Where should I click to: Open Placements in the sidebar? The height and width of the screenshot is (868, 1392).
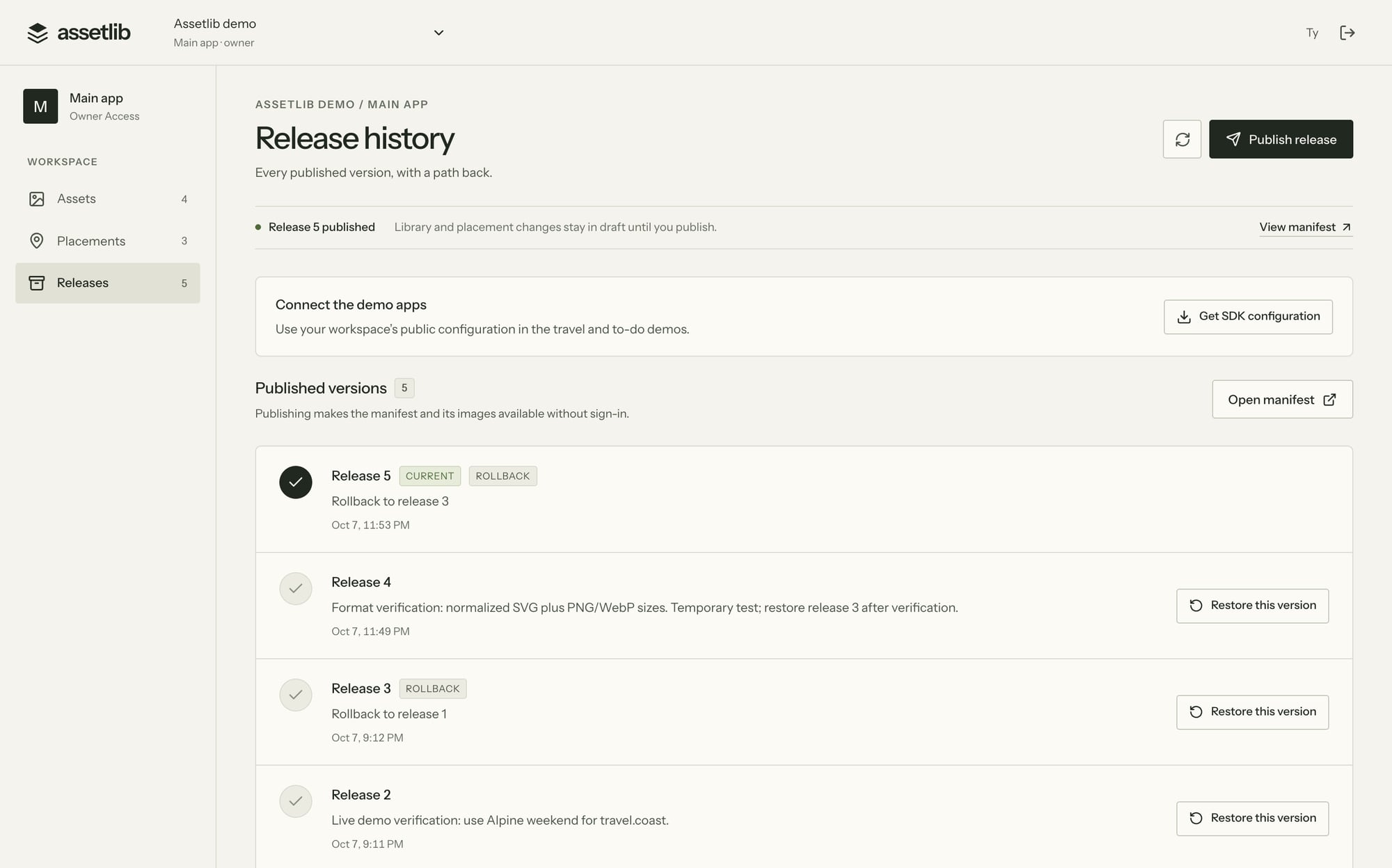(x=108, y=241)
